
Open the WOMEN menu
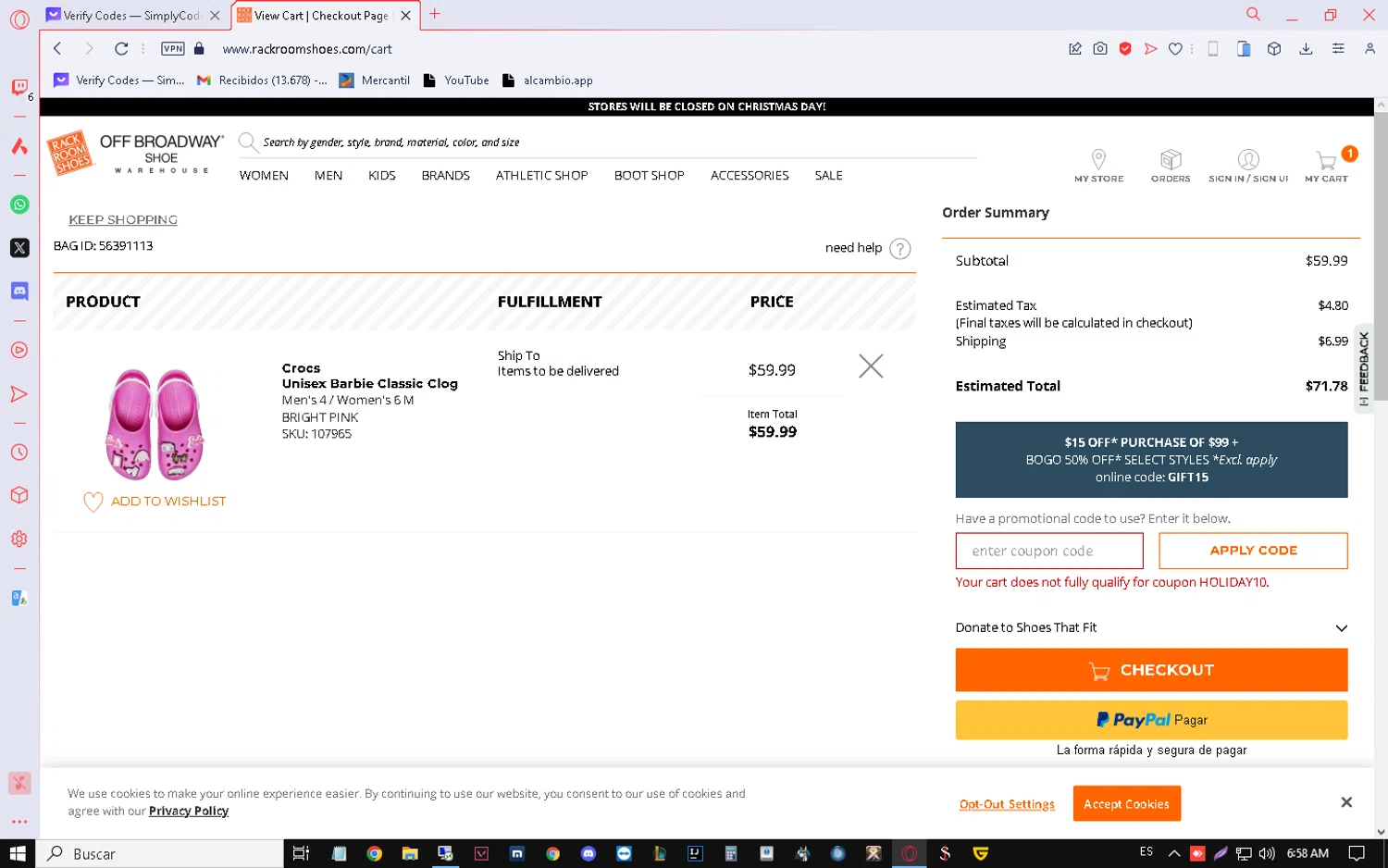pyautogui.click(x=264, y=175)
